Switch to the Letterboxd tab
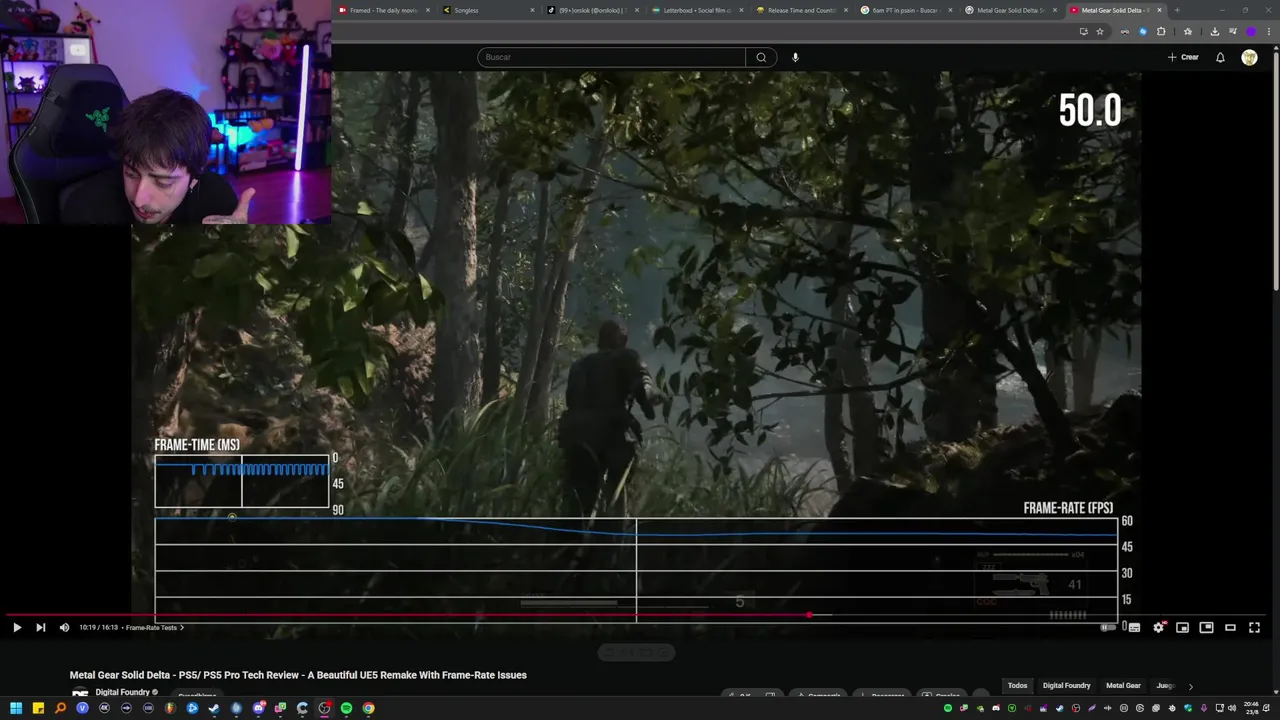Viewport: 1280px width, 720px height. 699,10
